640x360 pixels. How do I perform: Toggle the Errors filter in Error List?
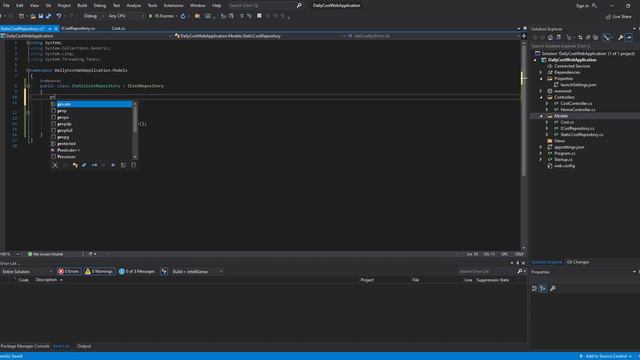[x=69, y=271]
